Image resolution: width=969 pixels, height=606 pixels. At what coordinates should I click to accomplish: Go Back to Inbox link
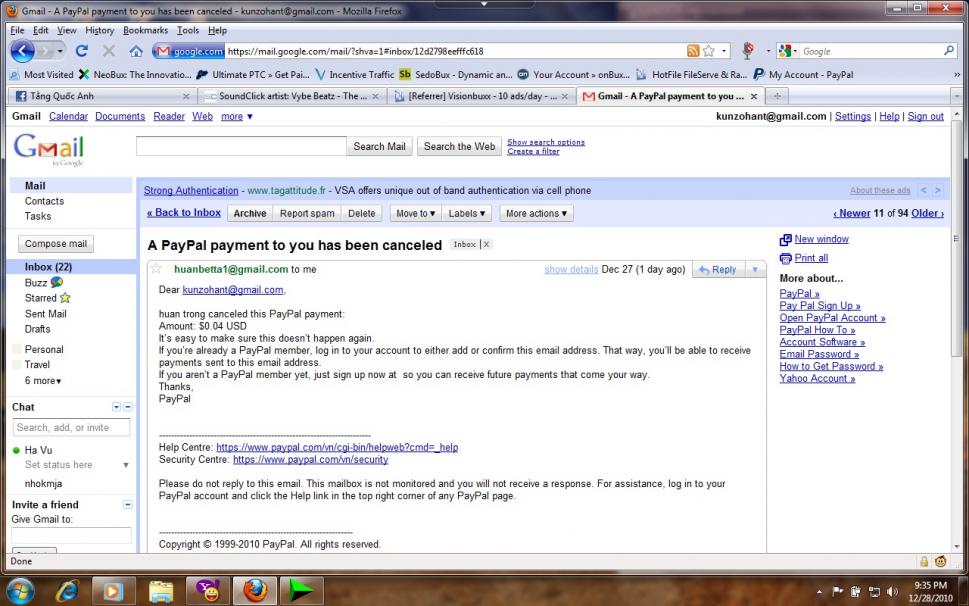pyautogui.click(x=184, y=213)
